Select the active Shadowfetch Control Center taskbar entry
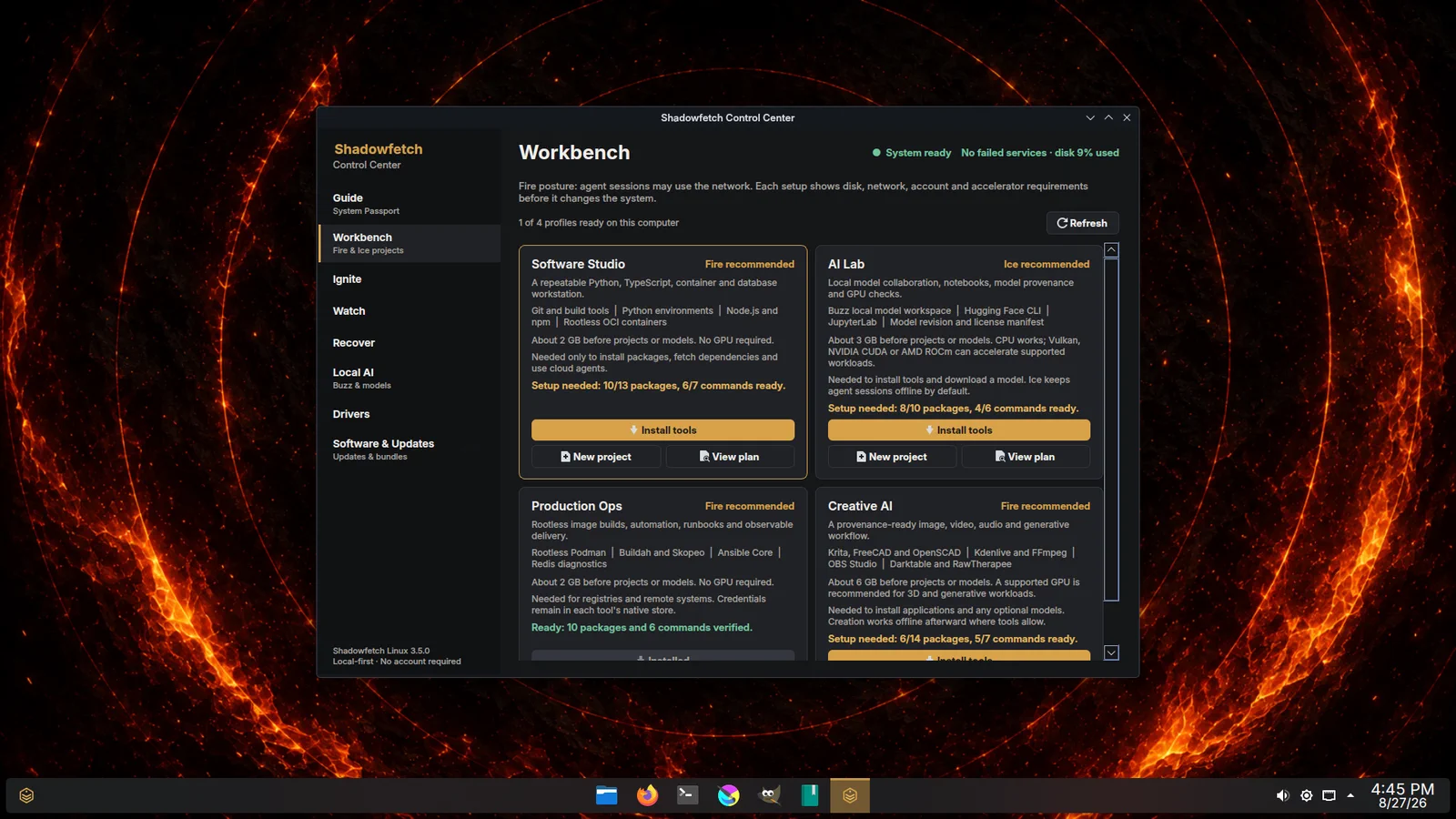This screenshot has width=1456, height=819. tap(850, 795)
